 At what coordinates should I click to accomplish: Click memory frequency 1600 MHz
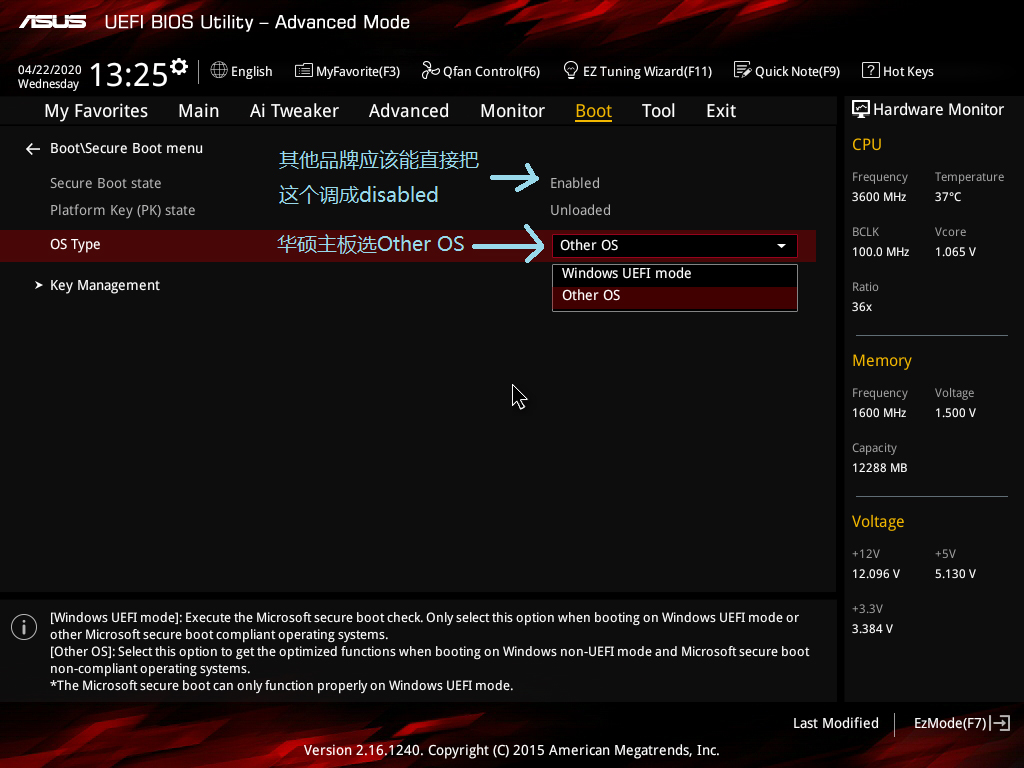coord(879,413)
